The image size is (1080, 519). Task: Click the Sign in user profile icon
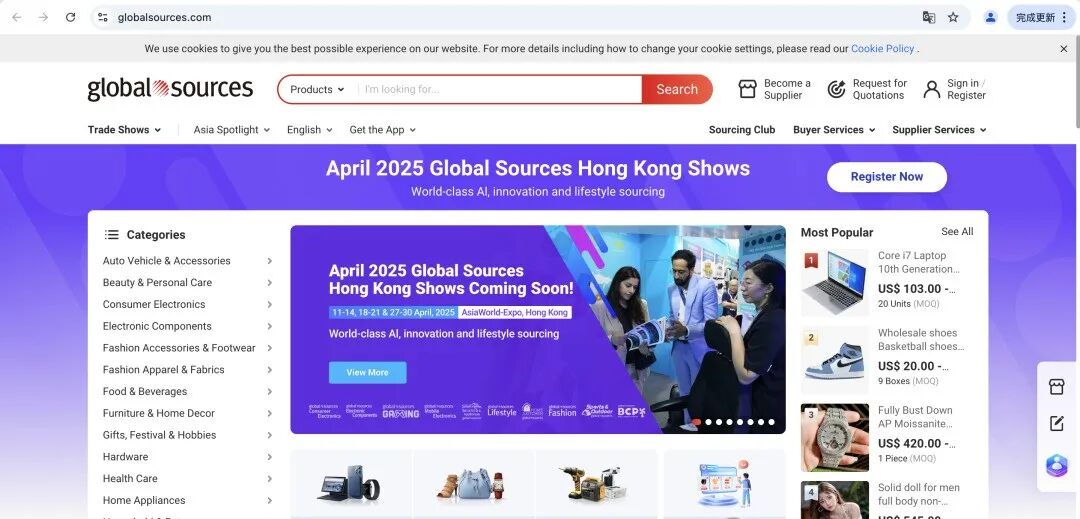pyautogui.click(x=932, y=90)
